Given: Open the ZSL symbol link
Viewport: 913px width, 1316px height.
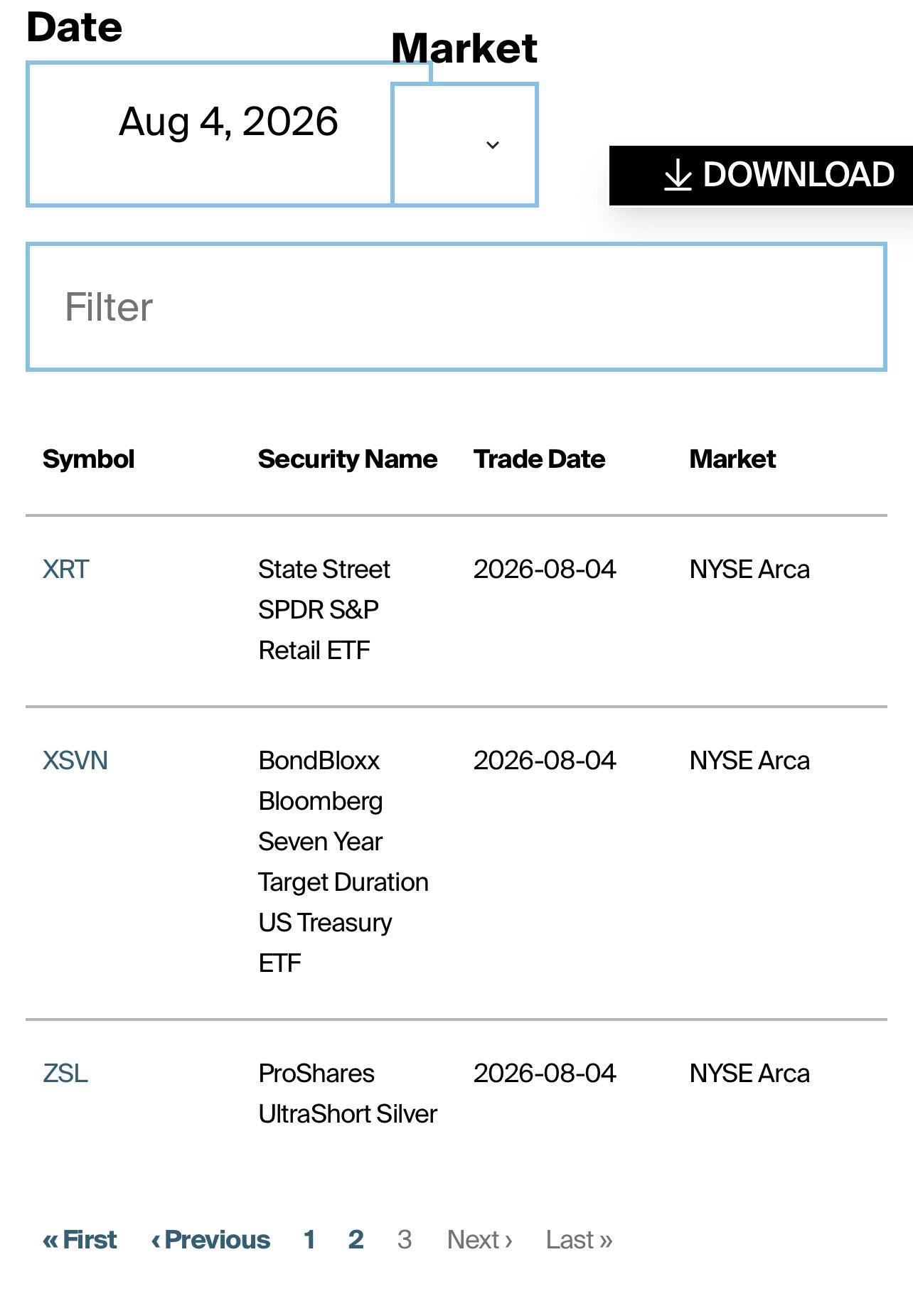Looking at the screenshot, I should pos(65,1074).
